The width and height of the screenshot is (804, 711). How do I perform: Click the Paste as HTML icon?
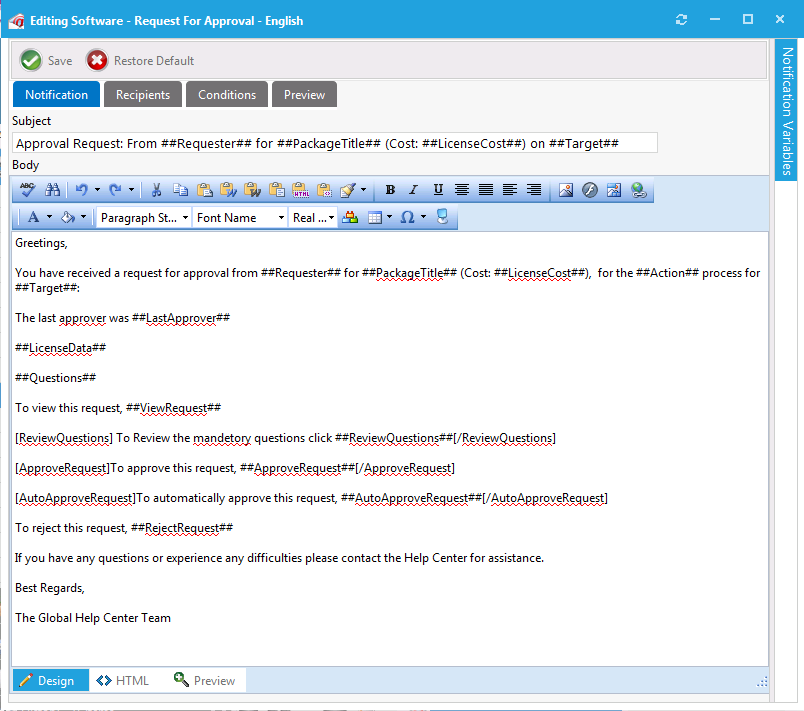[300, 190]
